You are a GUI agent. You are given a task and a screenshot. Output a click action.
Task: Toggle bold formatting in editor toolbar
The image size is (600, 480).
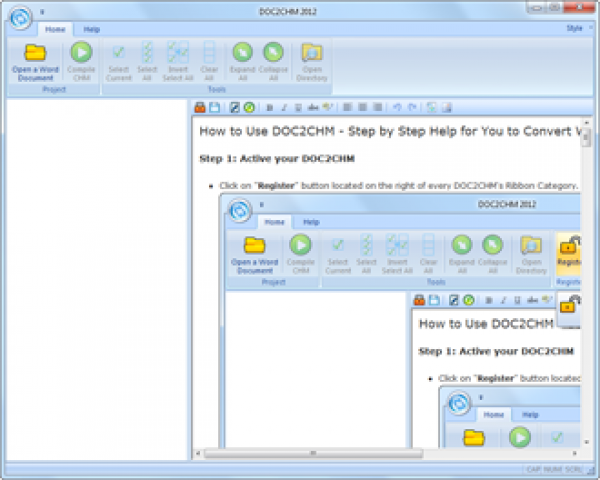[269, 108]
